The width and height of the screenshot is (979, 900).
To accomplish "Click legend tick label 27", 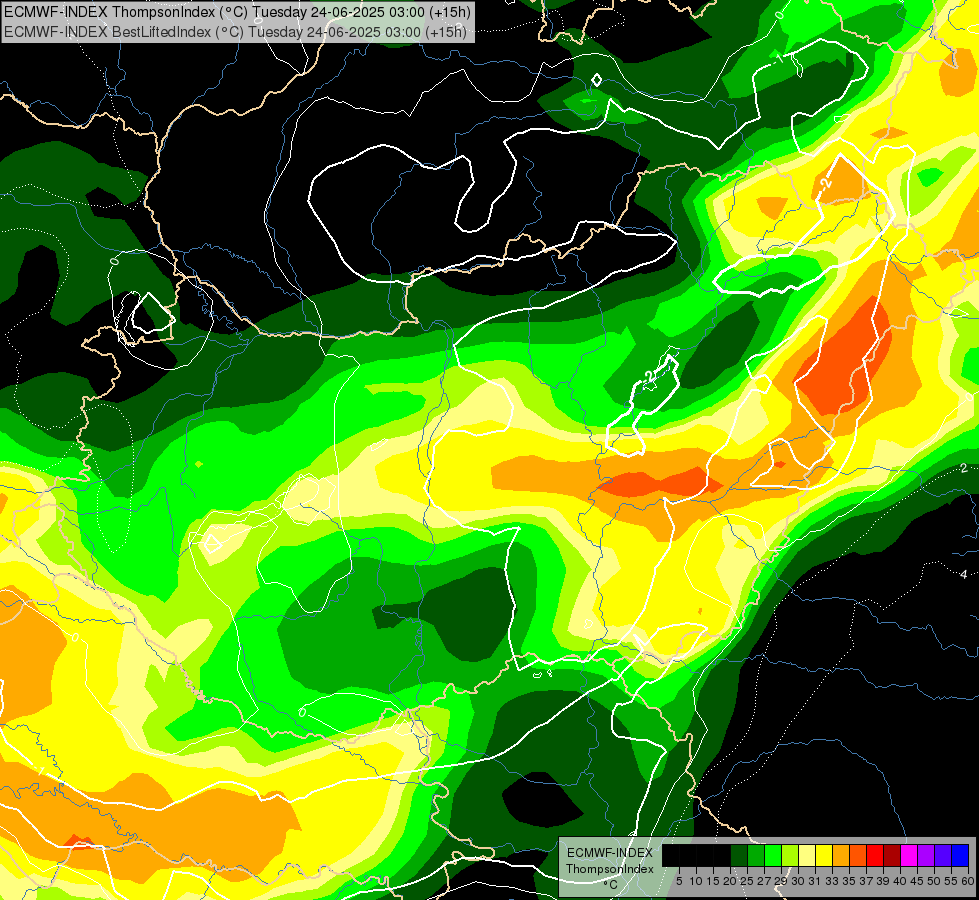I will pos(765,881).
